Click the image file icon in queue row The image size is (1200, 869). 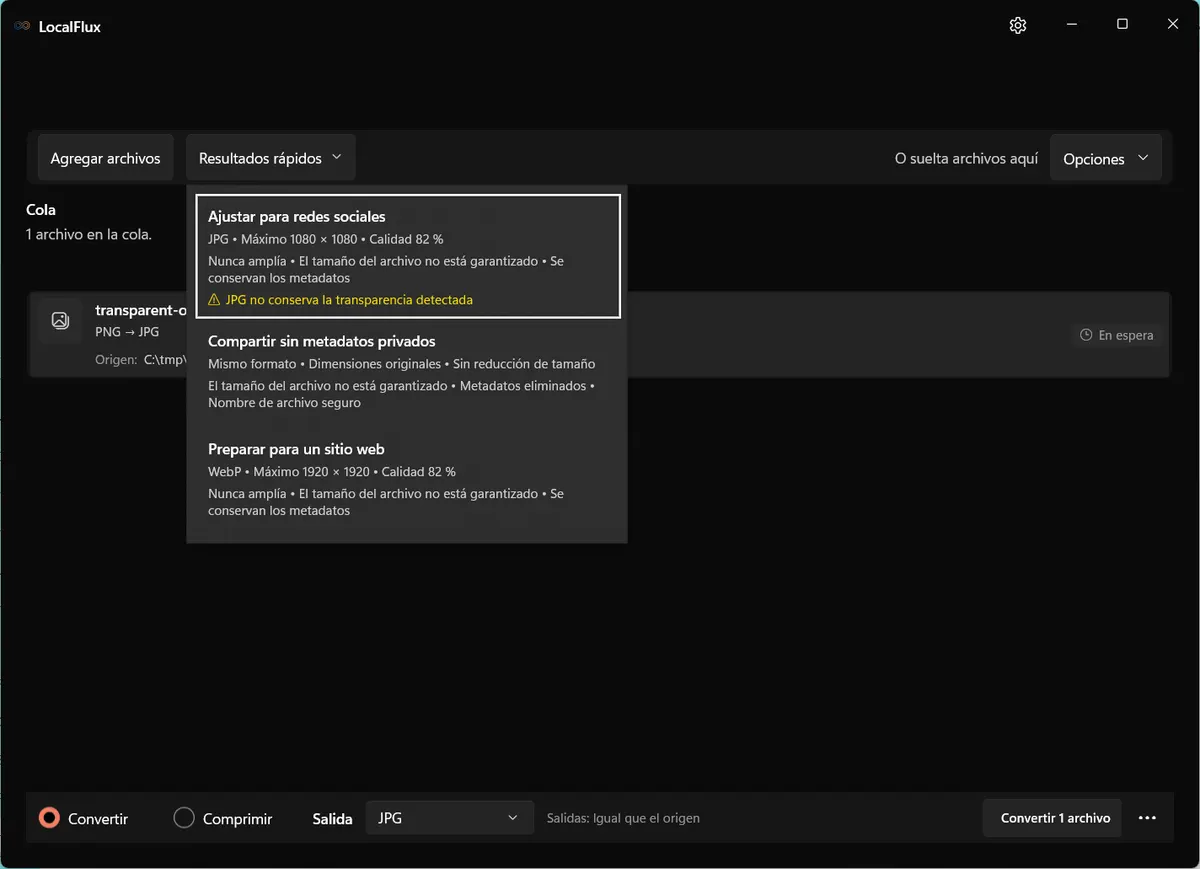[60, 321]
